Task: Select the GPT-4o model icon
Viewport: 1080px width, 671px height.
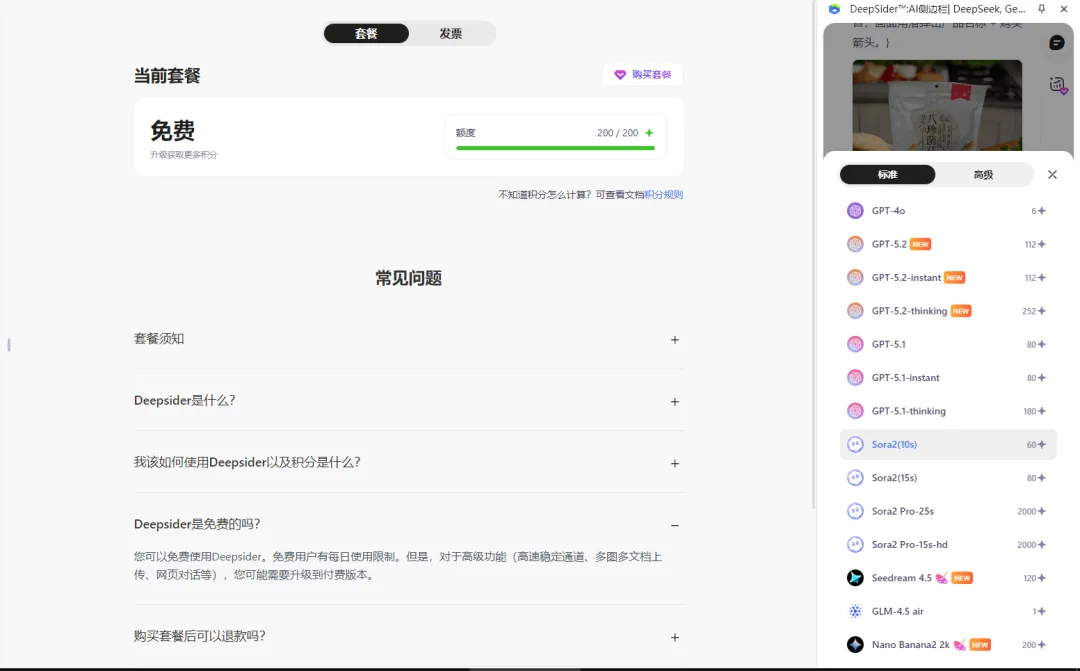Action: pyautogui.click(x=855, y=211)
